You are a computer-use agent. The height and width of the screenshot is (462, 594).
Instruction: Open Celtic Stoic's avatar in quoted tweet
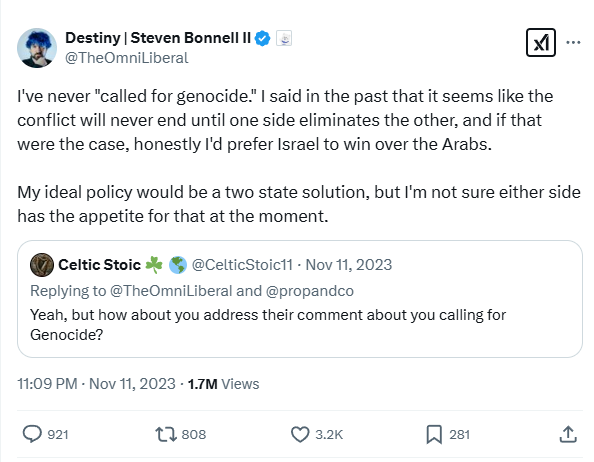pos(42,265)
